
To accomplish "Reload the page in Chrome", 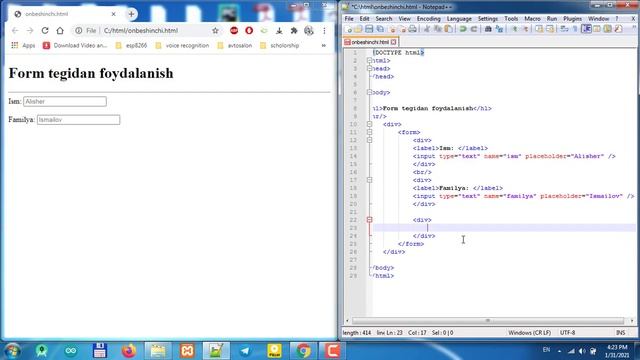I will (45, 31).
